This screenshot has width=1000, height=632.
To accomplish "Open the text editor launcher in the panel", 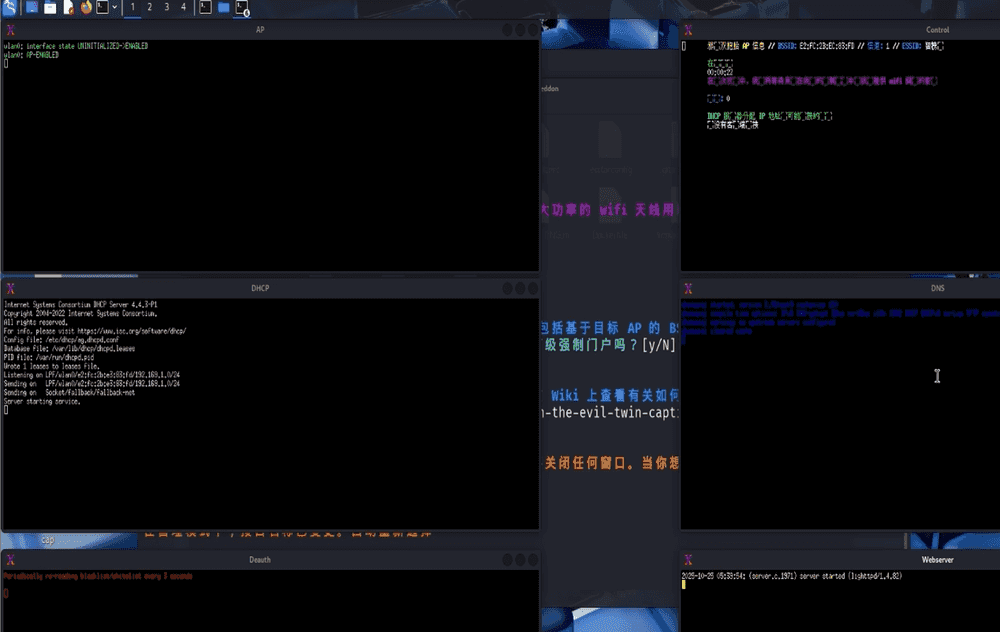I will pyautogui.click(x=68, y=7).
